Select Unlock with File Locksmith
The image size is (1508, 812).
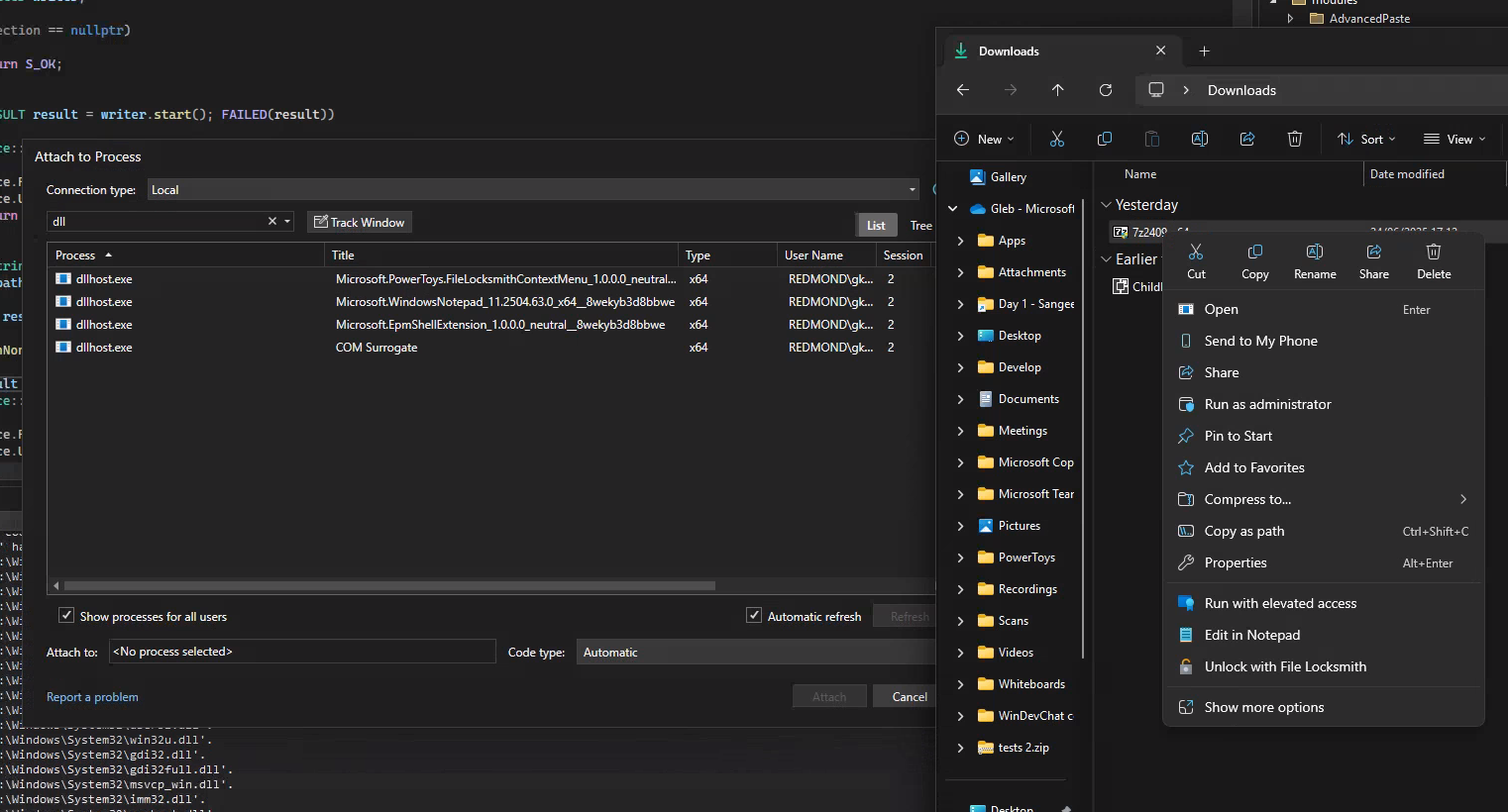point(1285,667)
